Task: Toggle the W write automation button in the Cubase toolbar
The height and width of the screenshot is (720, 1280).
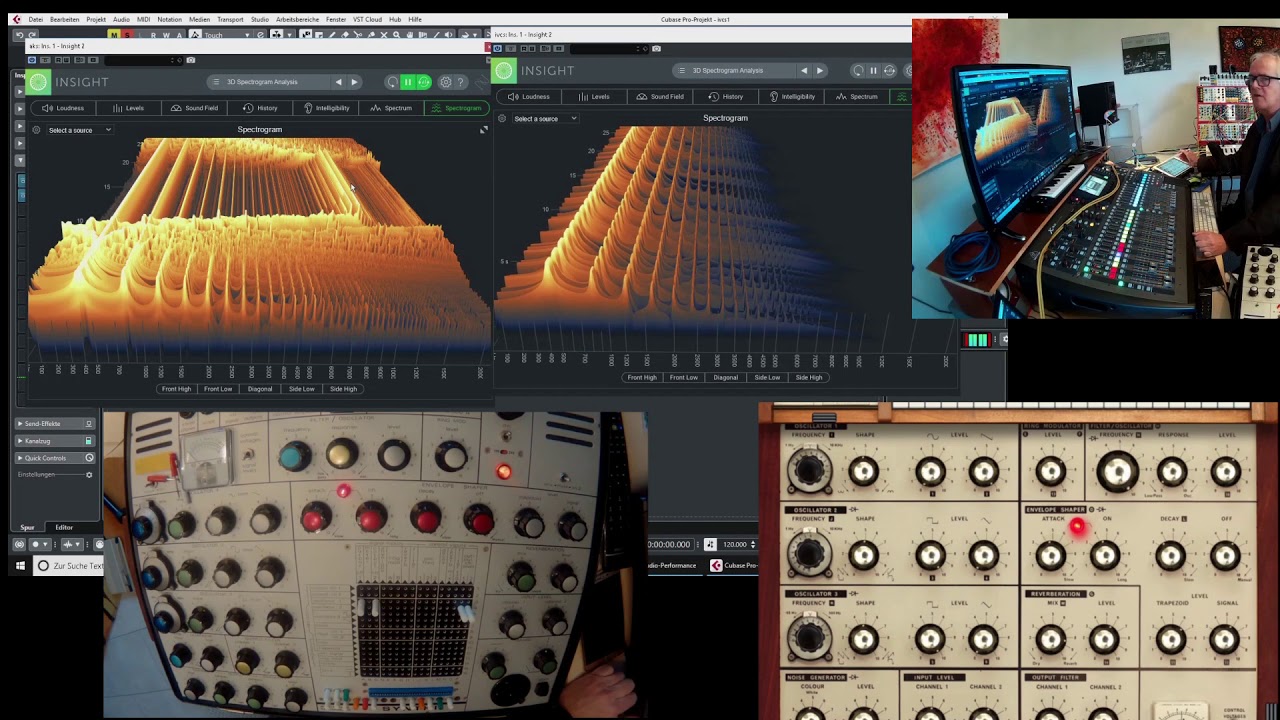Action: pyautogui.click(x=166, y=35)
